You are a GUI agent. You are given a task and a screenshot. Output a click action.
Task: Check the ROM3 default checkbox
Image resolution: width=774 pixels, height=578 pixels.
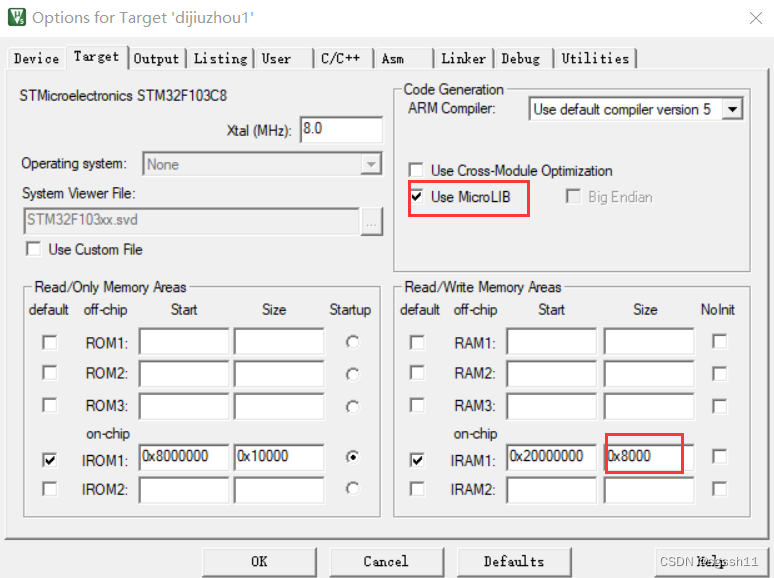click(x=49, y=405)
